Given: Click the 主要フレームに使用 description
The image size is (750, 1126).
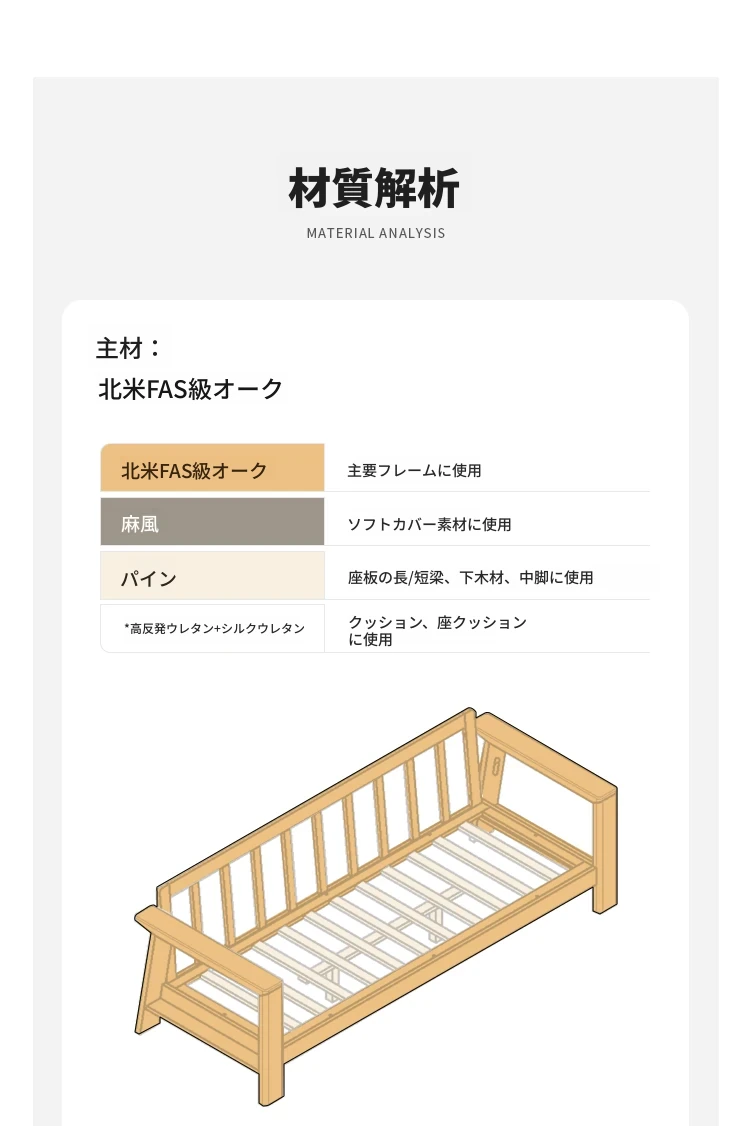Looking at the screenshot, I should point(415,470).
